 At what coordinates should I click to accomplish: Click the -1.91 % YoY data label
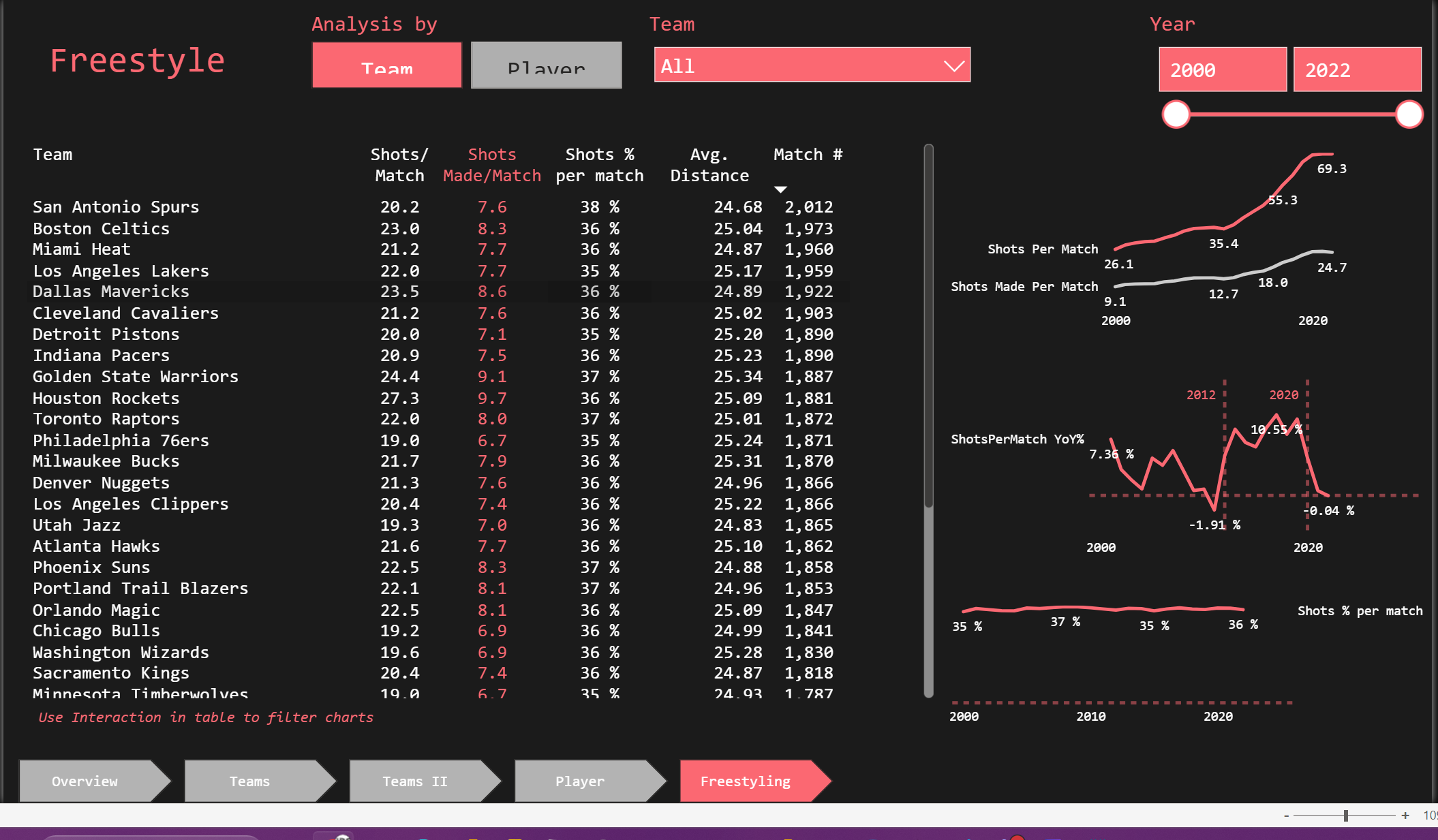coord(1214,525)
